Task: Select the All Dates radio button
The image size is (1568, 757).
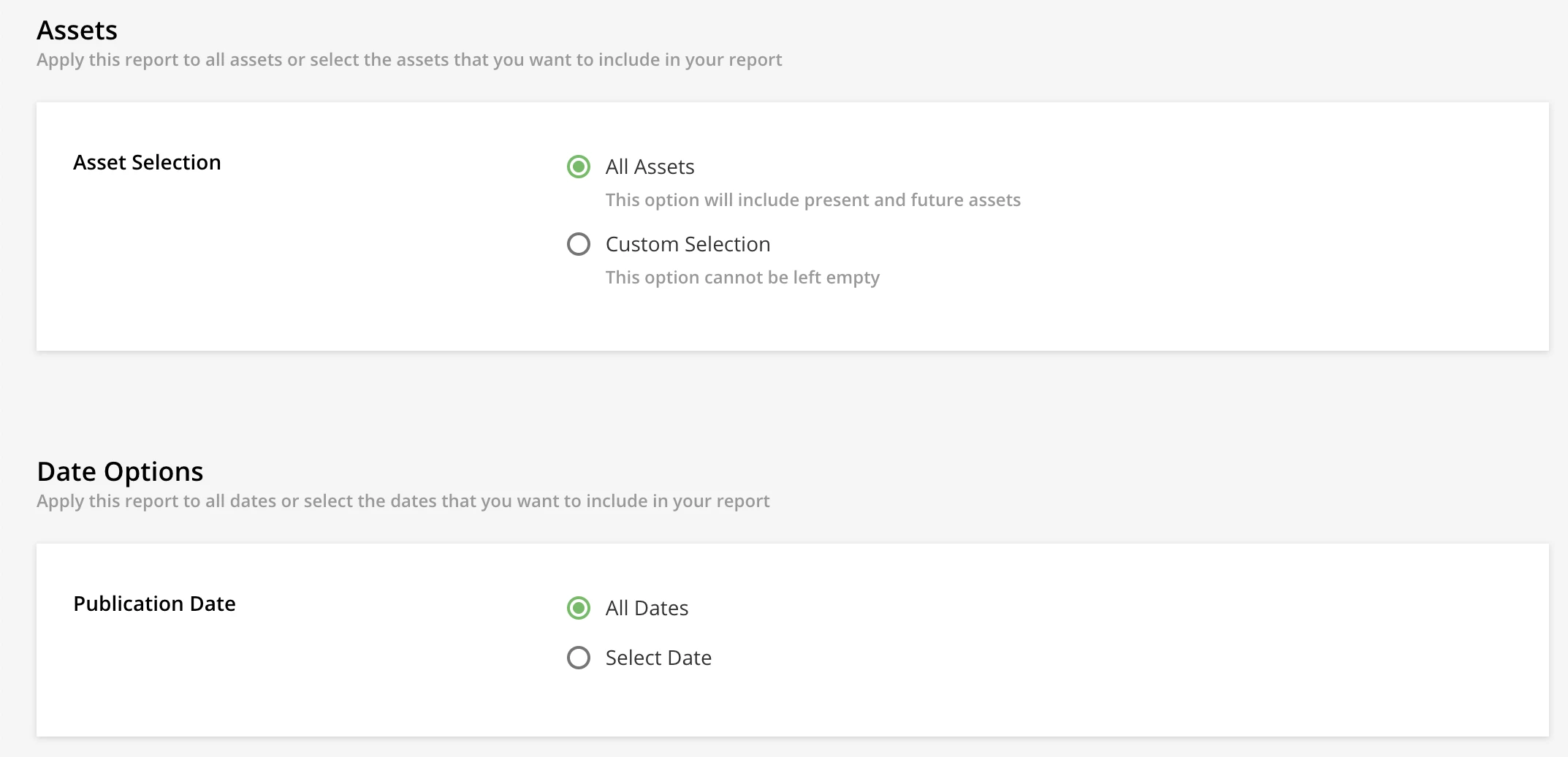Action: pos(579,608)
